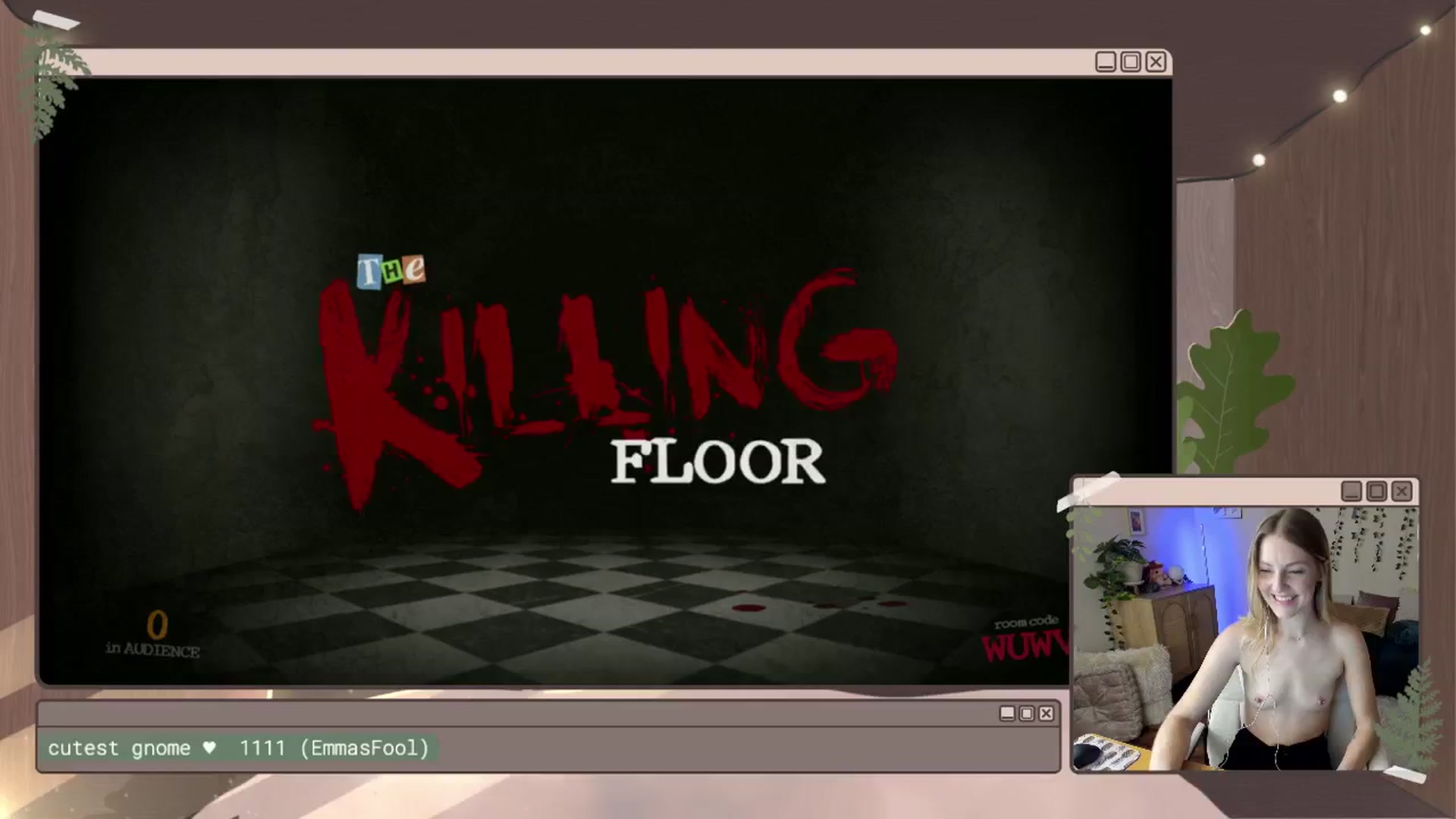
Task: Maximize the chat ticker window
Action: 1027,714
